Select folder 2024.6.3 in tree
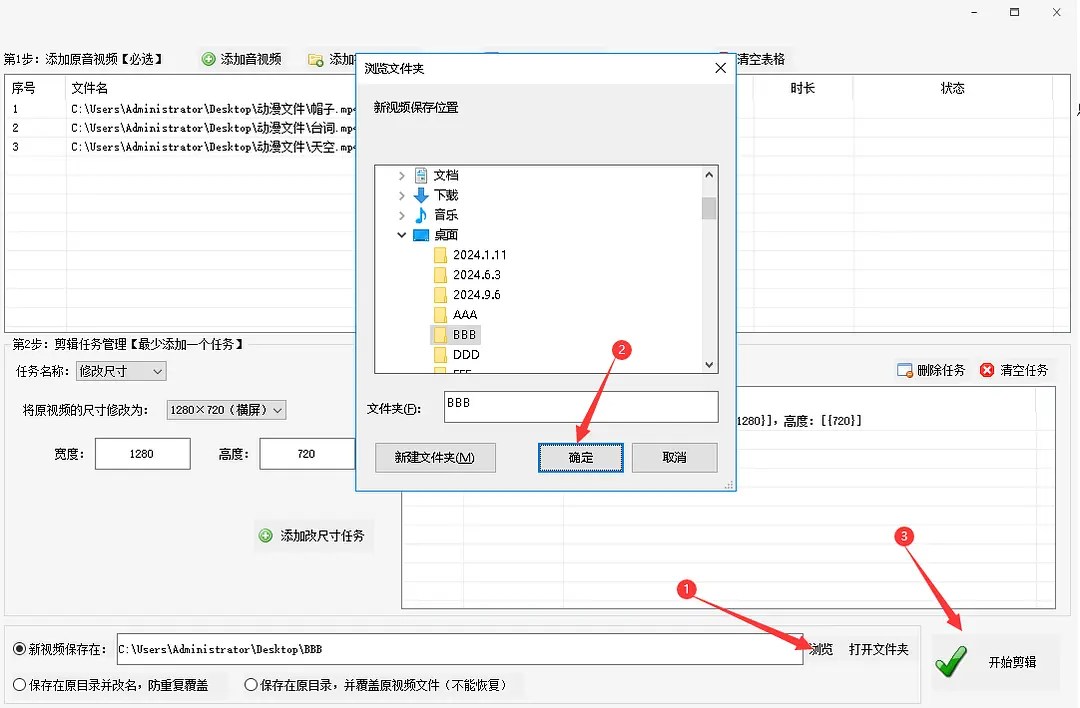The width and height of the screenshot is (1080, 708). pos(477,275)
